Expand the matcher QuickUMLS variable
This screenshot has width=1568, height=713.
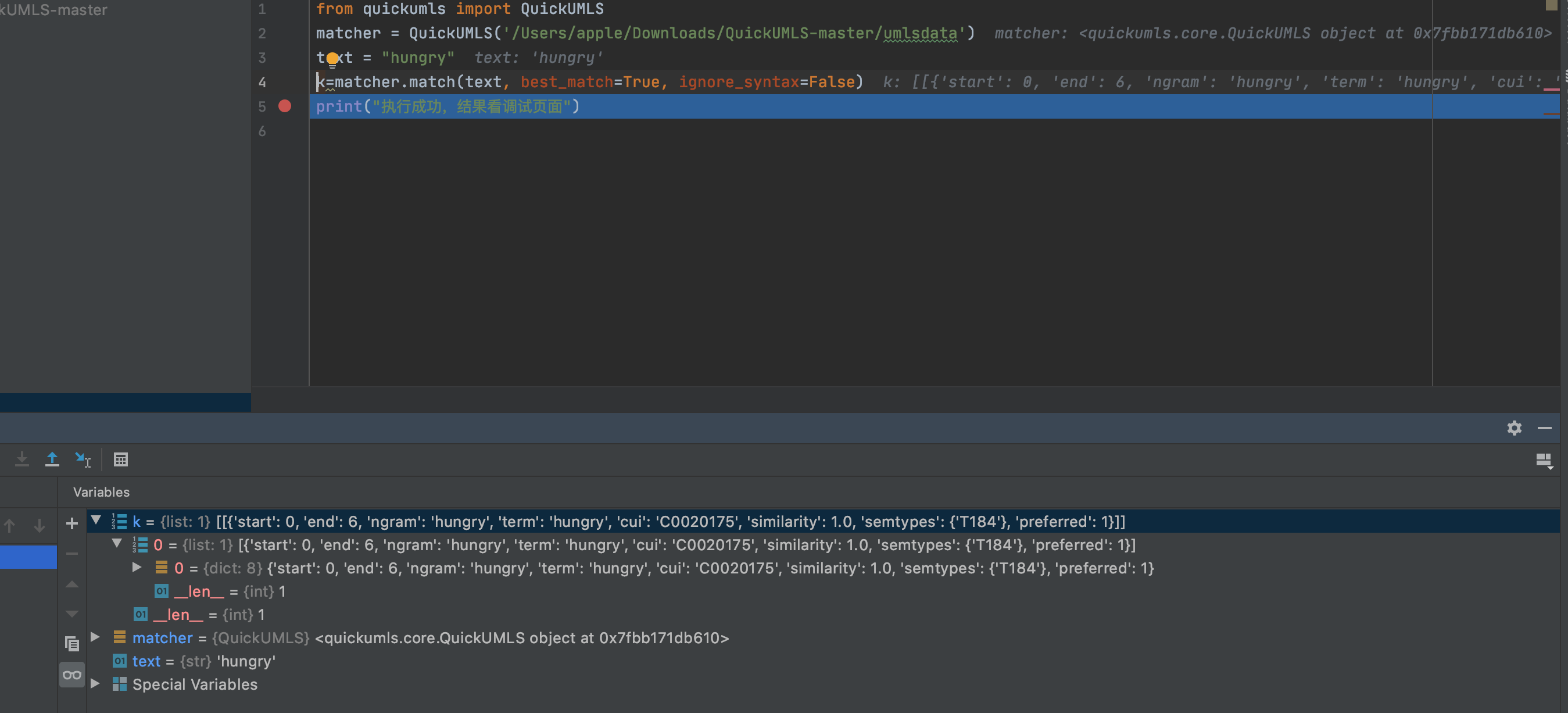[x=95, y=637]
